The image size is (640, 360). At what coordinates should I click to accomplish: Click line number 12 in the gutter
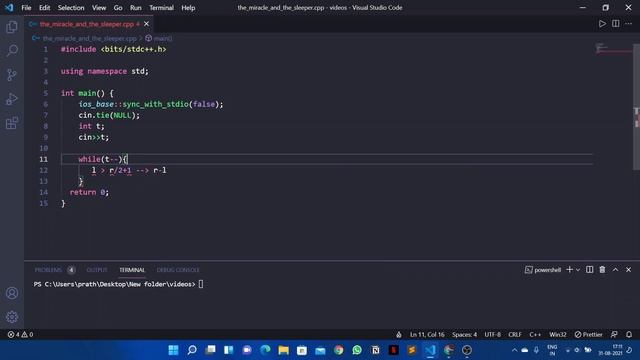[43, 170]
